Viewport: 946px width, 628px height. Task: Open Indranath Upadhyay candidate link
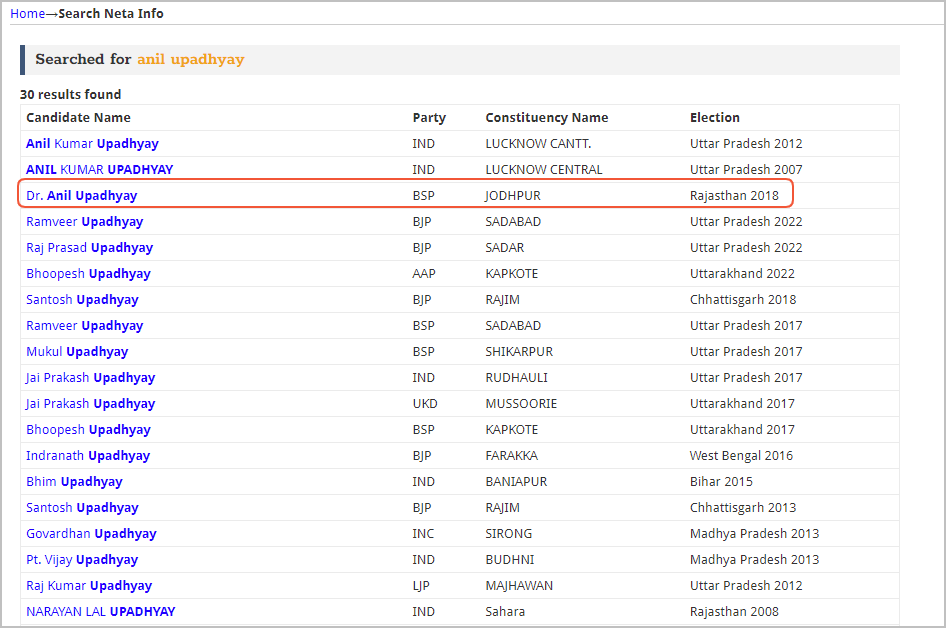pos(88,455)
